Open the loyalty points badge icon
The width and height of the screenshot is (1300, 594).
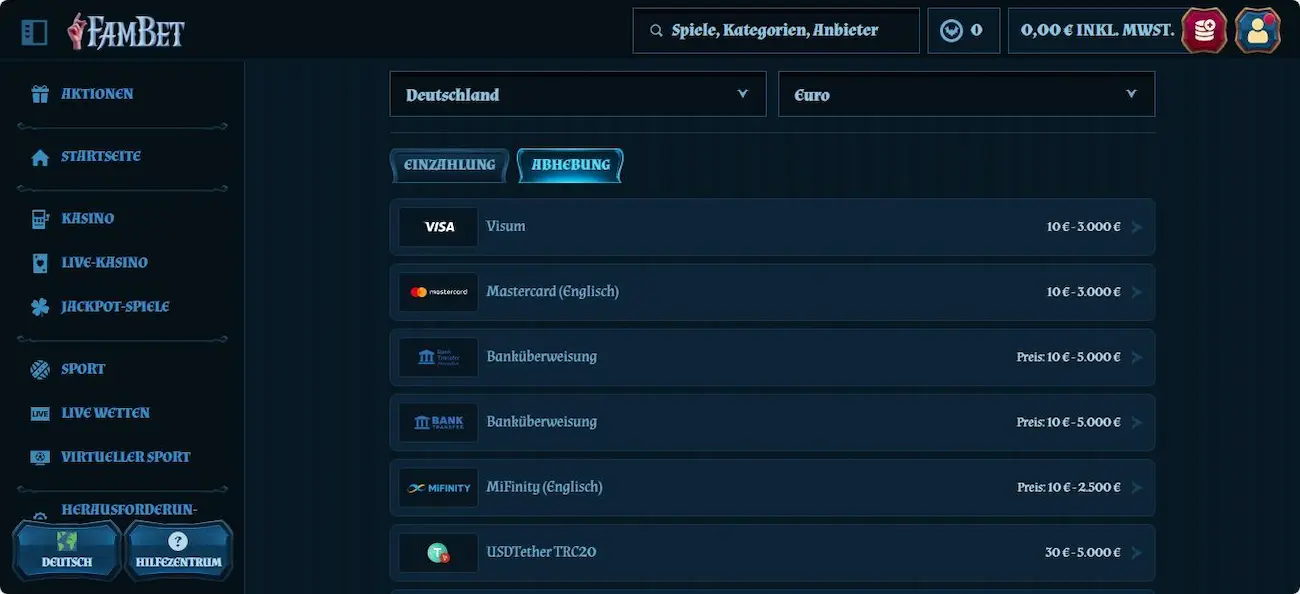(x=951, y=31)
